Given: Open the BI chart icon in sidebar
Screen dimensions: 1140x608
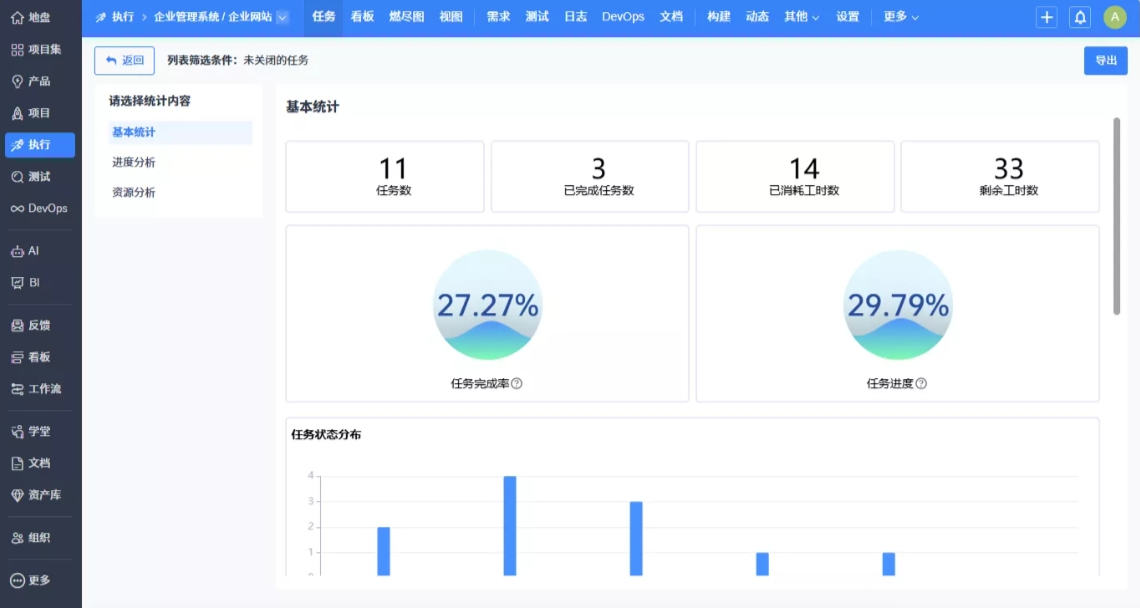Looking at the screenshot, I should [x=17, y=283].
